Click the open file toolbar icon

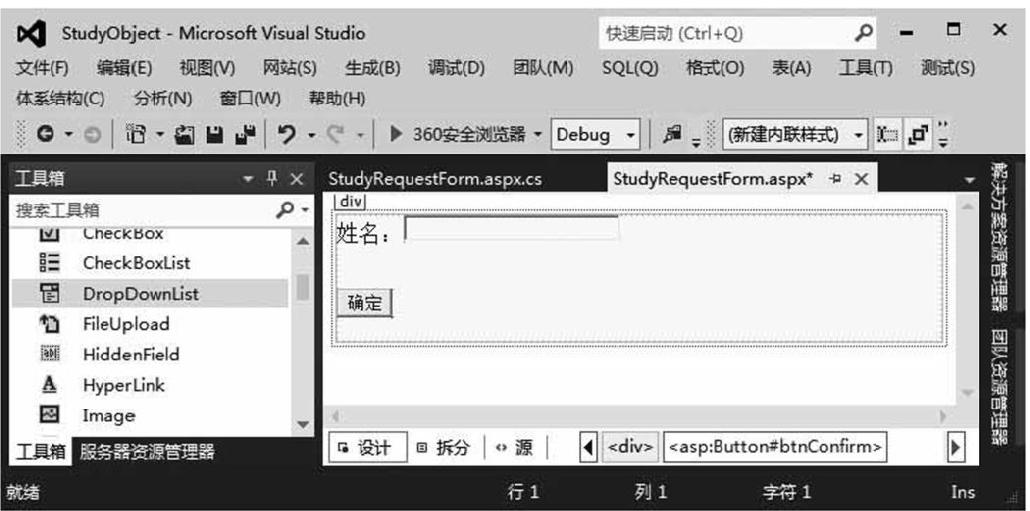186,135
